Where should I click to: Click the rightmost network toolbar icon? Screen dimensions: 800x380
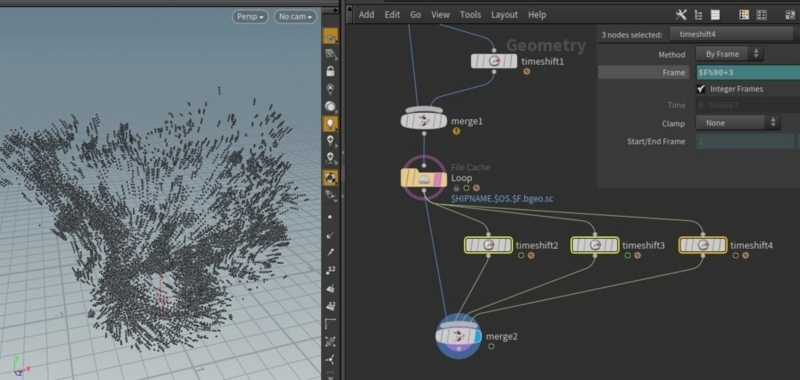pos(790,15)
